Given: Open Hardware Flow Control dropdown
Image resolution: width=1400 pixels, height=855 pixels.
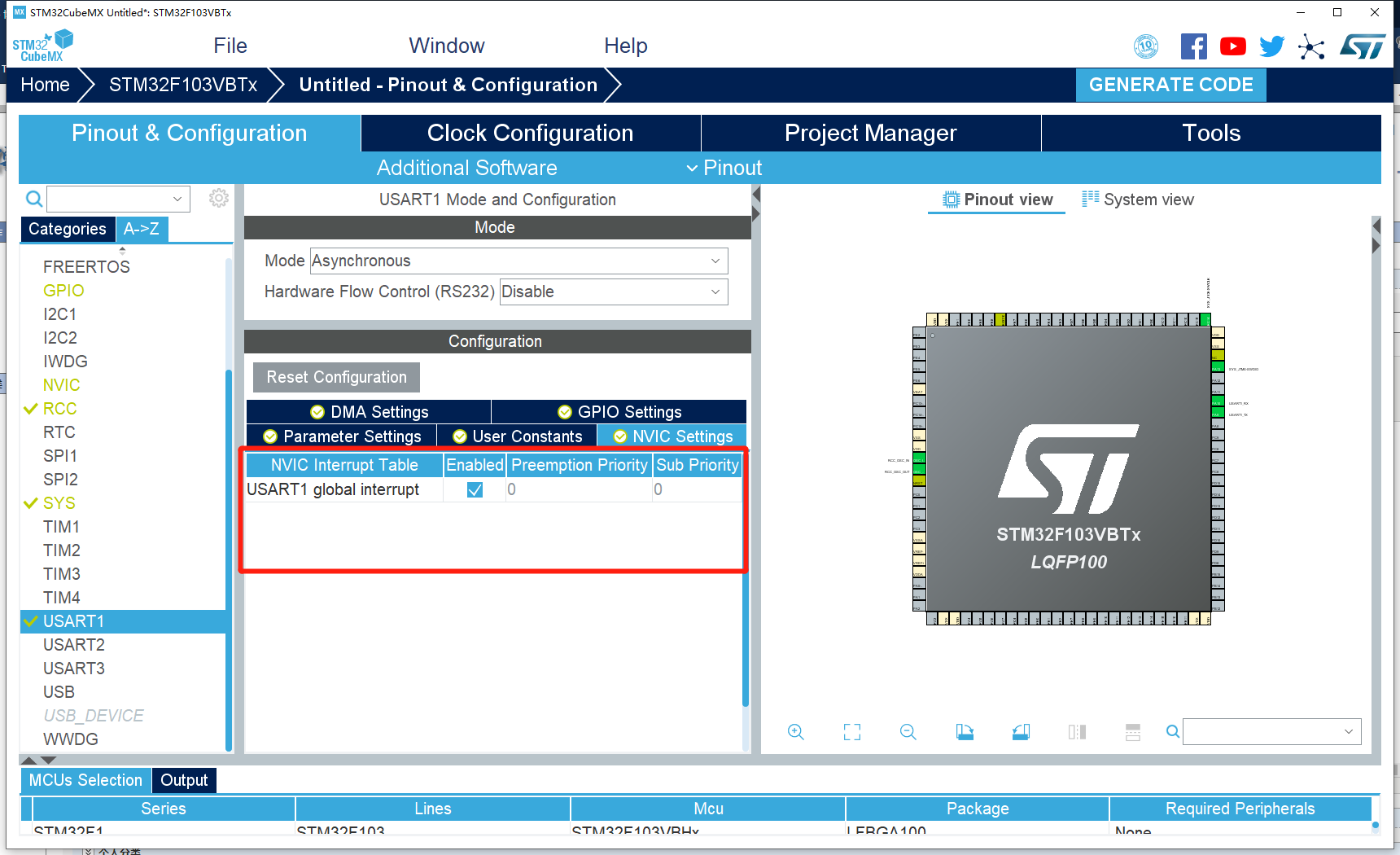Looking at the screenshot, I should coord(613,292).
